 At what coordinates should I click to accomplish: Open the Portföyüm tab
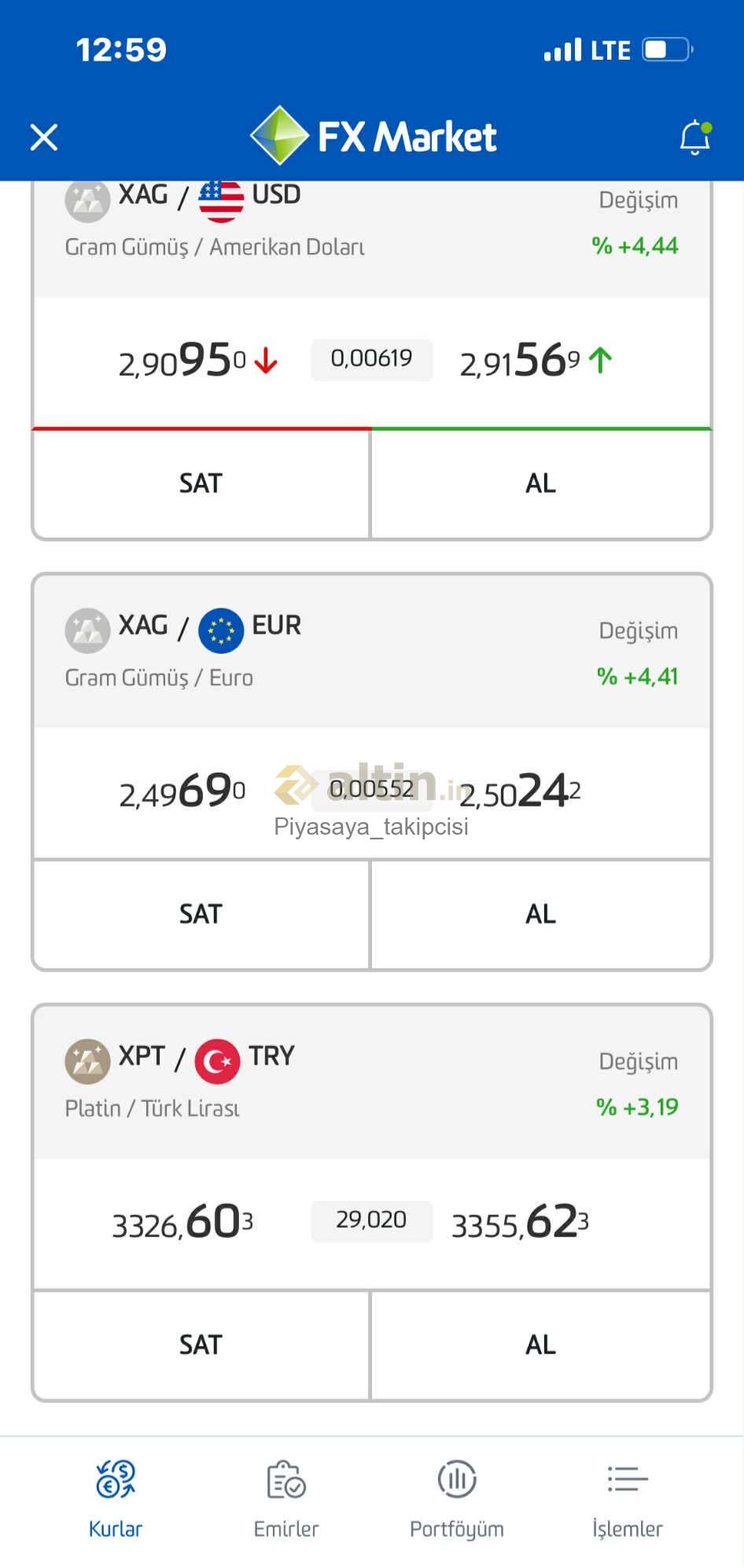456,1499
